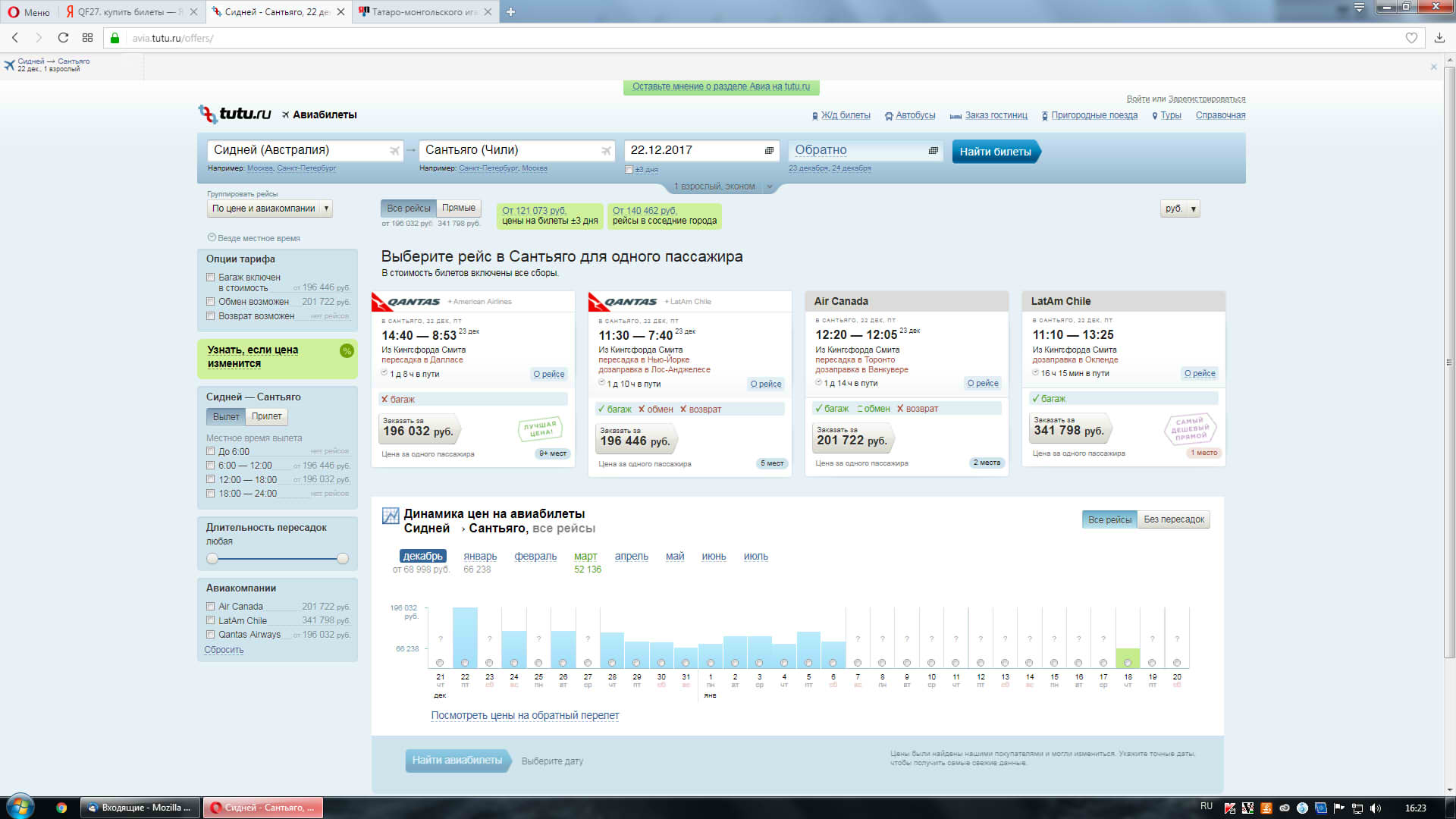This screenshot has height=819, width=1456.
Task: Open Kaspersky icon in system tray
Action: 1229,808
